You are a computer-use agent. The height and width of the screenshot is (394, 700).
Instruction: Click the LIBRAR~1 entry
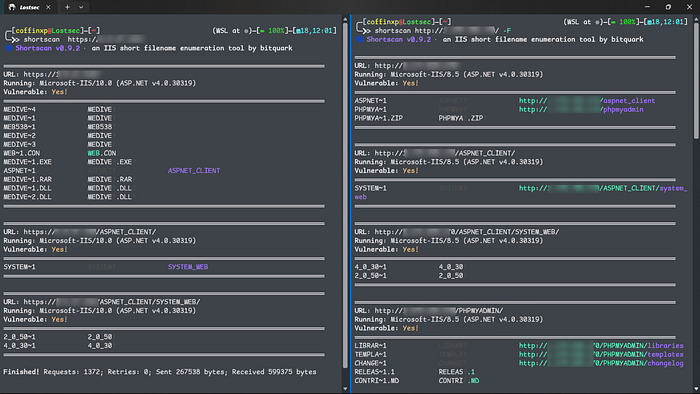[371, 346]
